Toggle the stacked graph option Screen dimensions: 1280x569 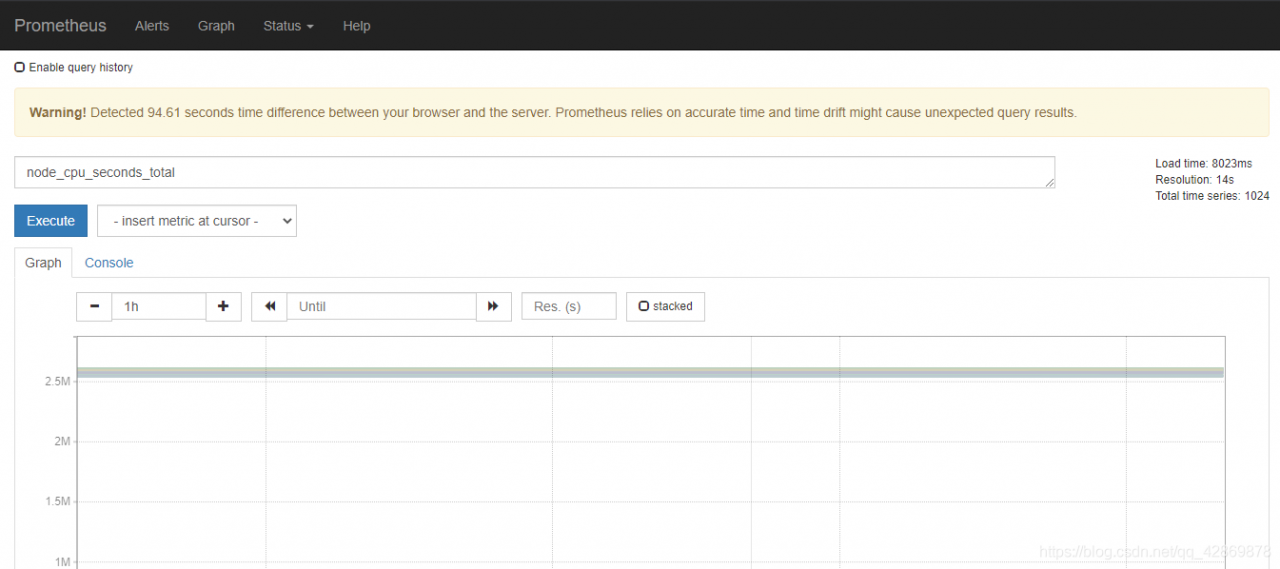click(x=665, y=306)
